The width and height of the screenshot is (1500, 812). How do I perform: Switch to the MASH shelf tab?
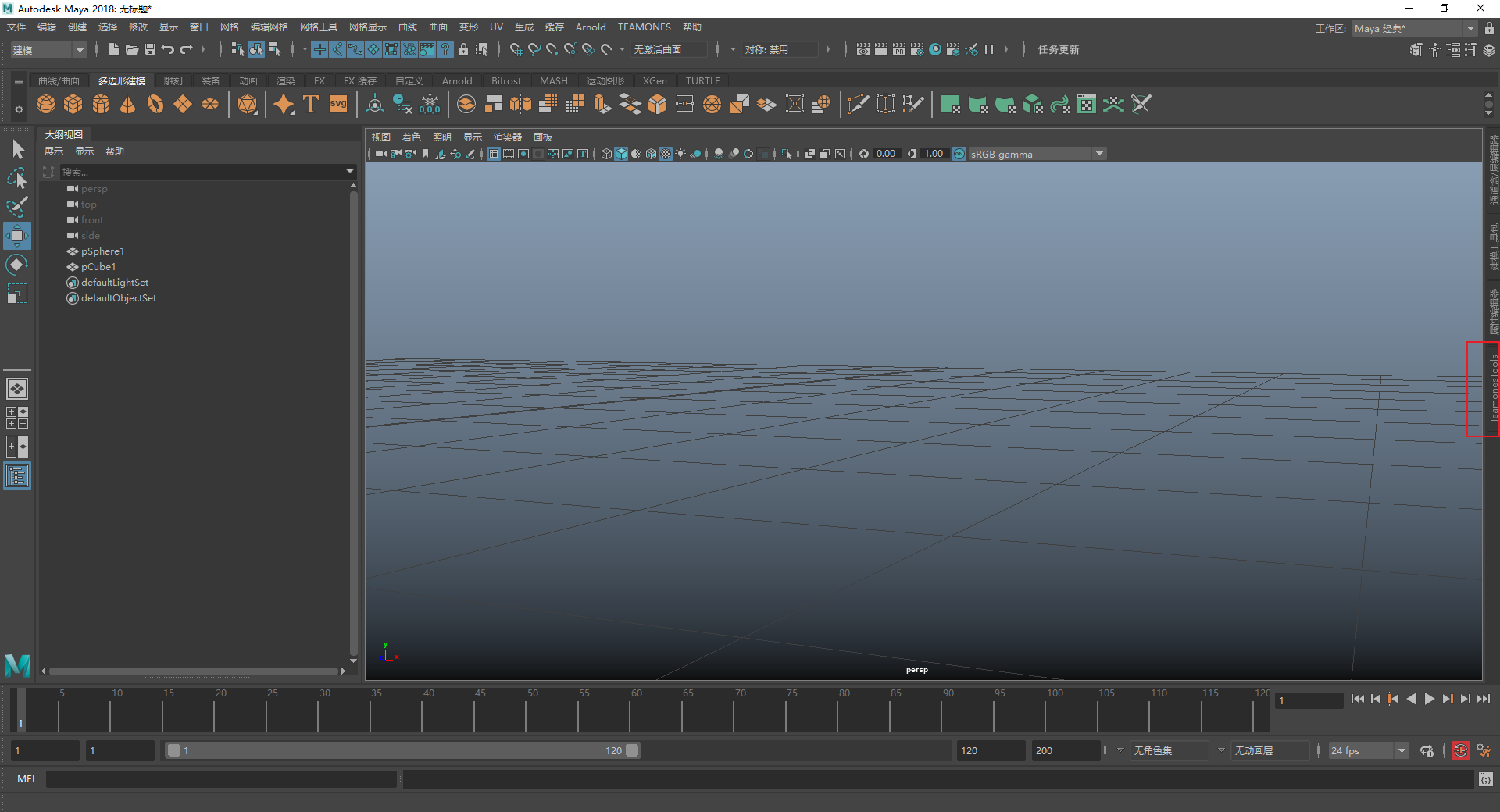point(553,80)
